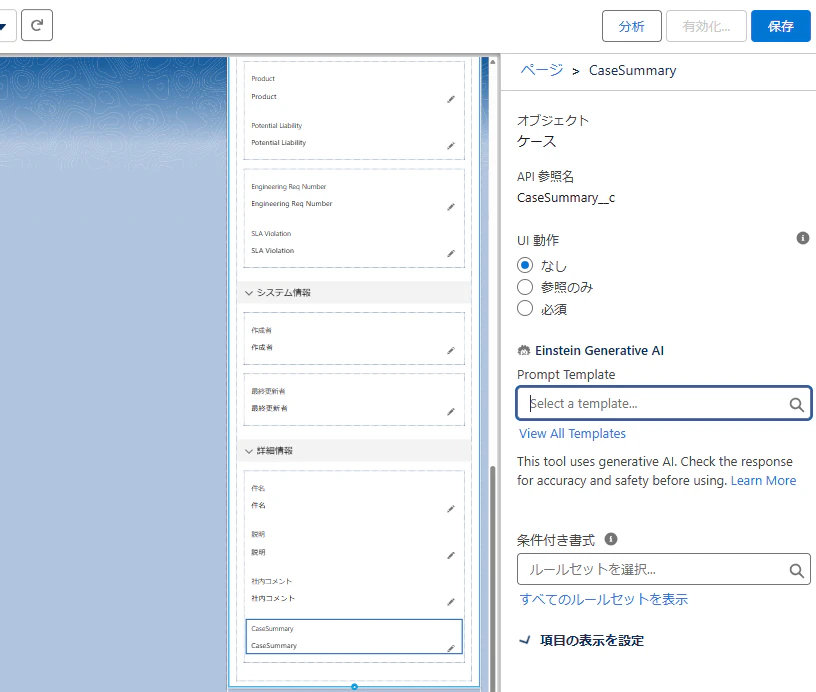Click the canvas scrollbar up arrow

tap(493, 61)
